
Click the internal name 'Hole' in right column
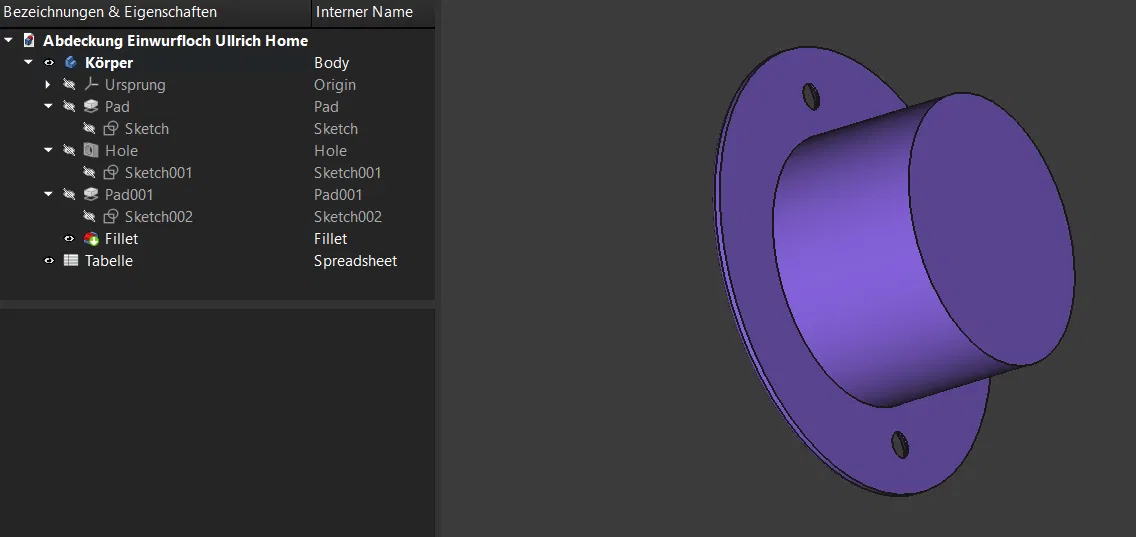[330, 151]
